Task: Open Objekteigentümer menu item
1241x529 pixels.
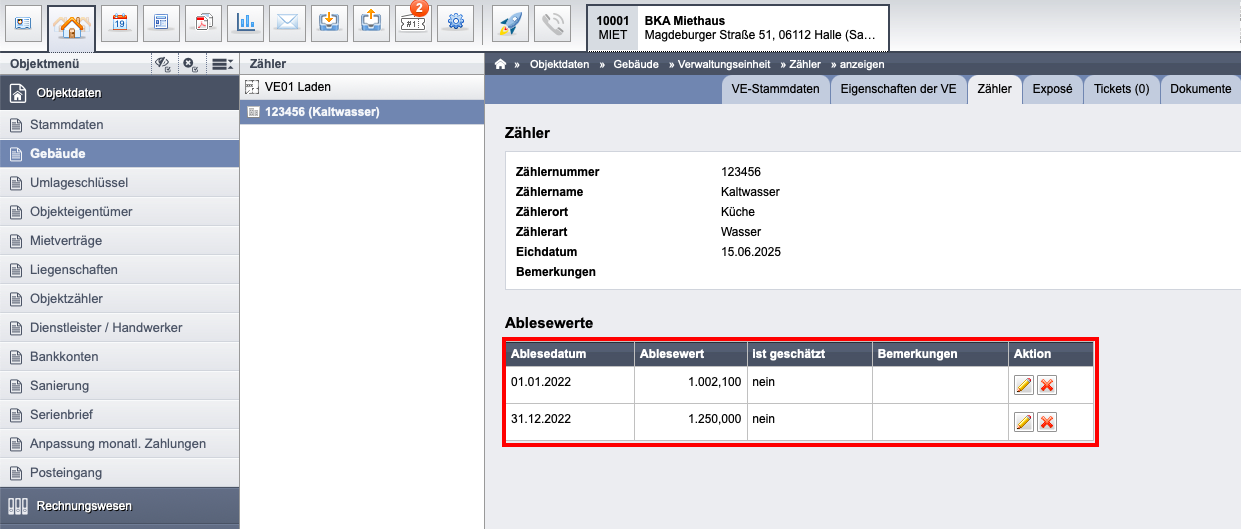Action: pos(120,212)
